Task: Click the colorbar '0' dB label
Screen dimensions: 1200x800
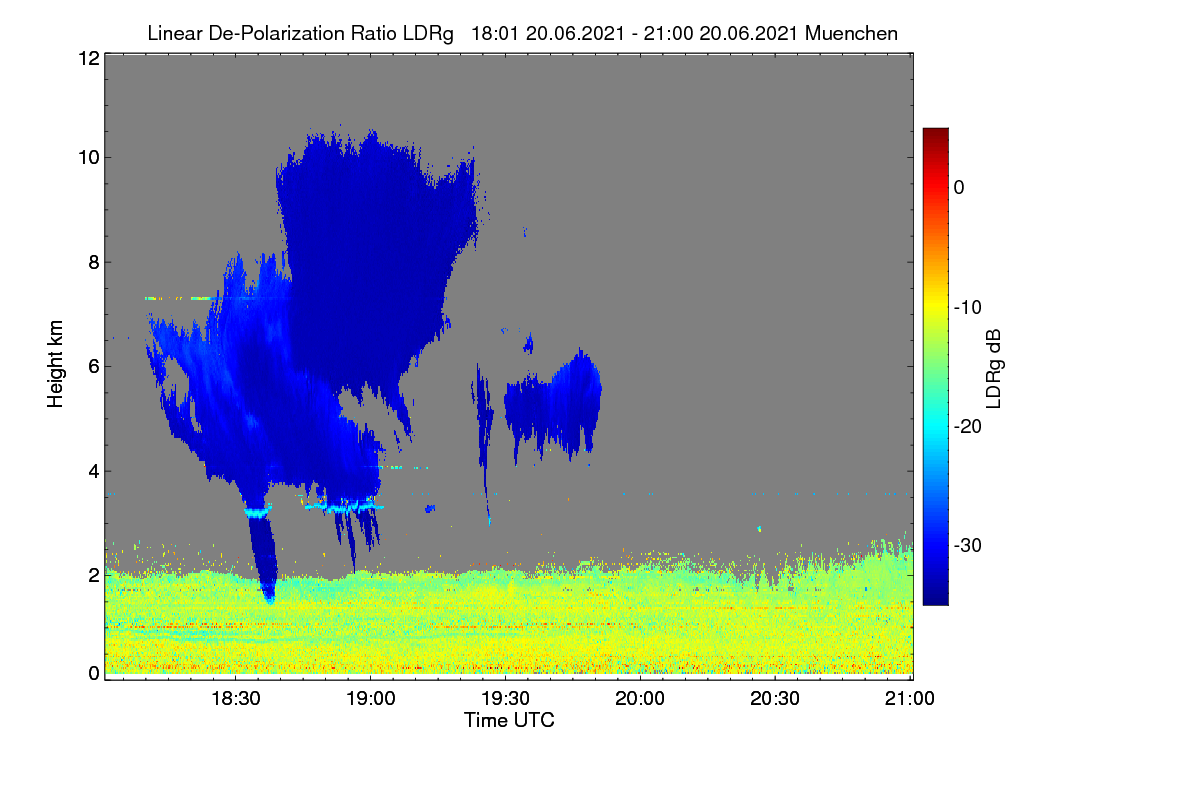Action: click(959, 188)
